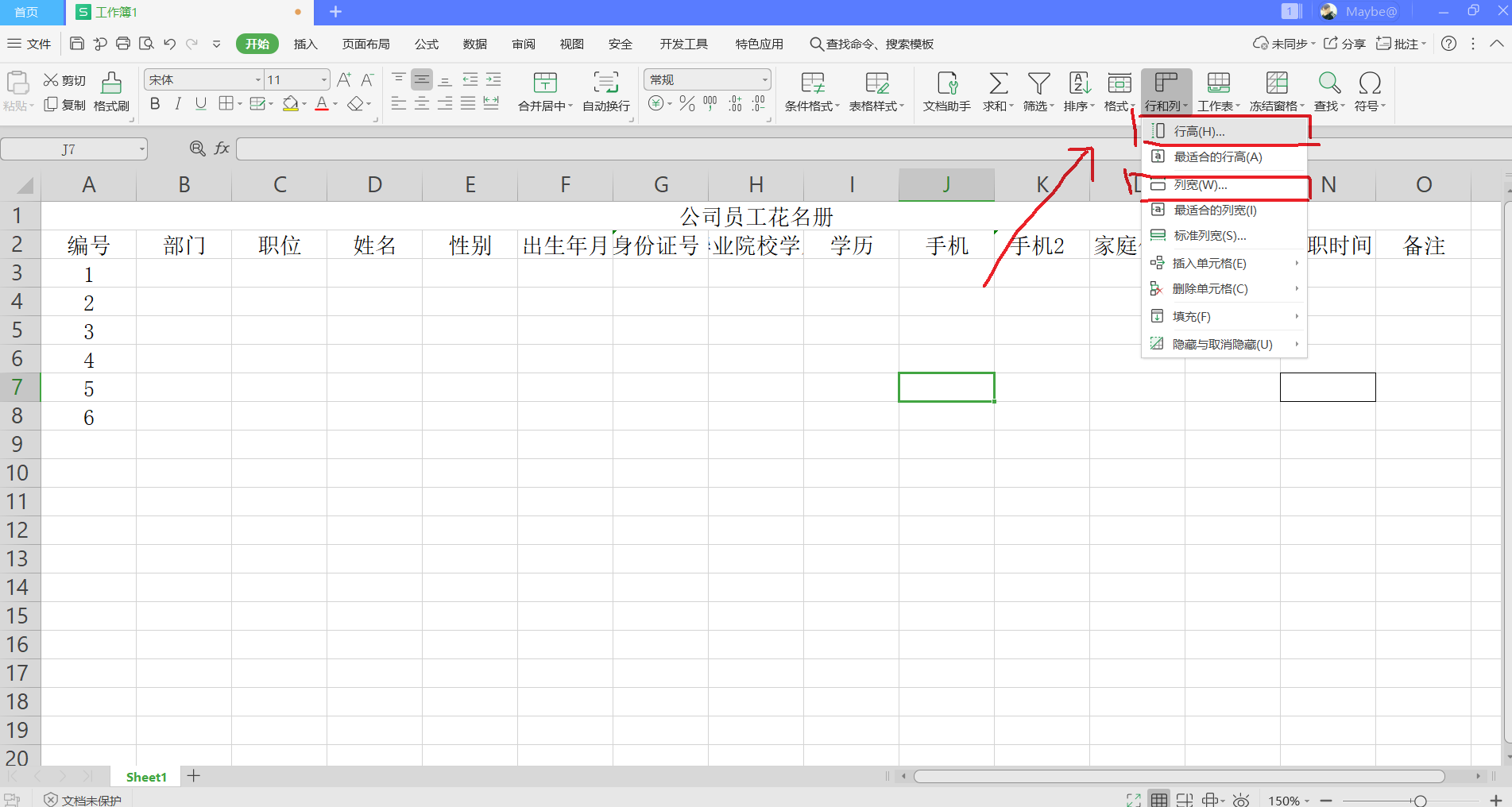This screenshot has width=1512, height=807.
Task: Add a new sheet with plus button
Action: (x=194, y=775)
